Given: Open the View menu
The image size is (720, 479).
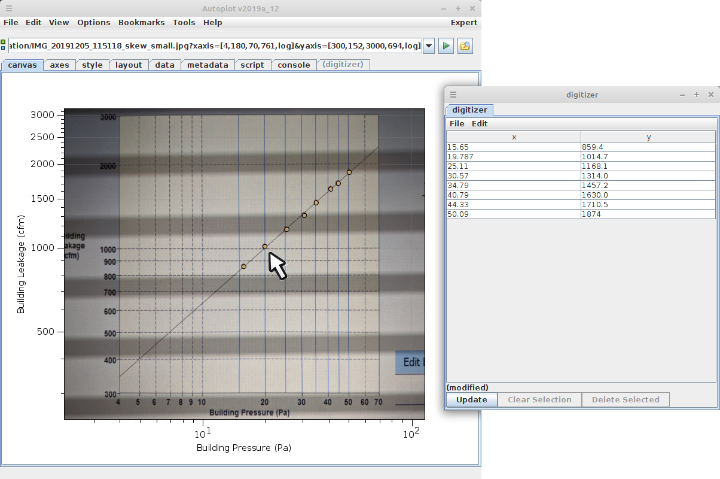Looking at the screenshot, I should pos(59,23).
